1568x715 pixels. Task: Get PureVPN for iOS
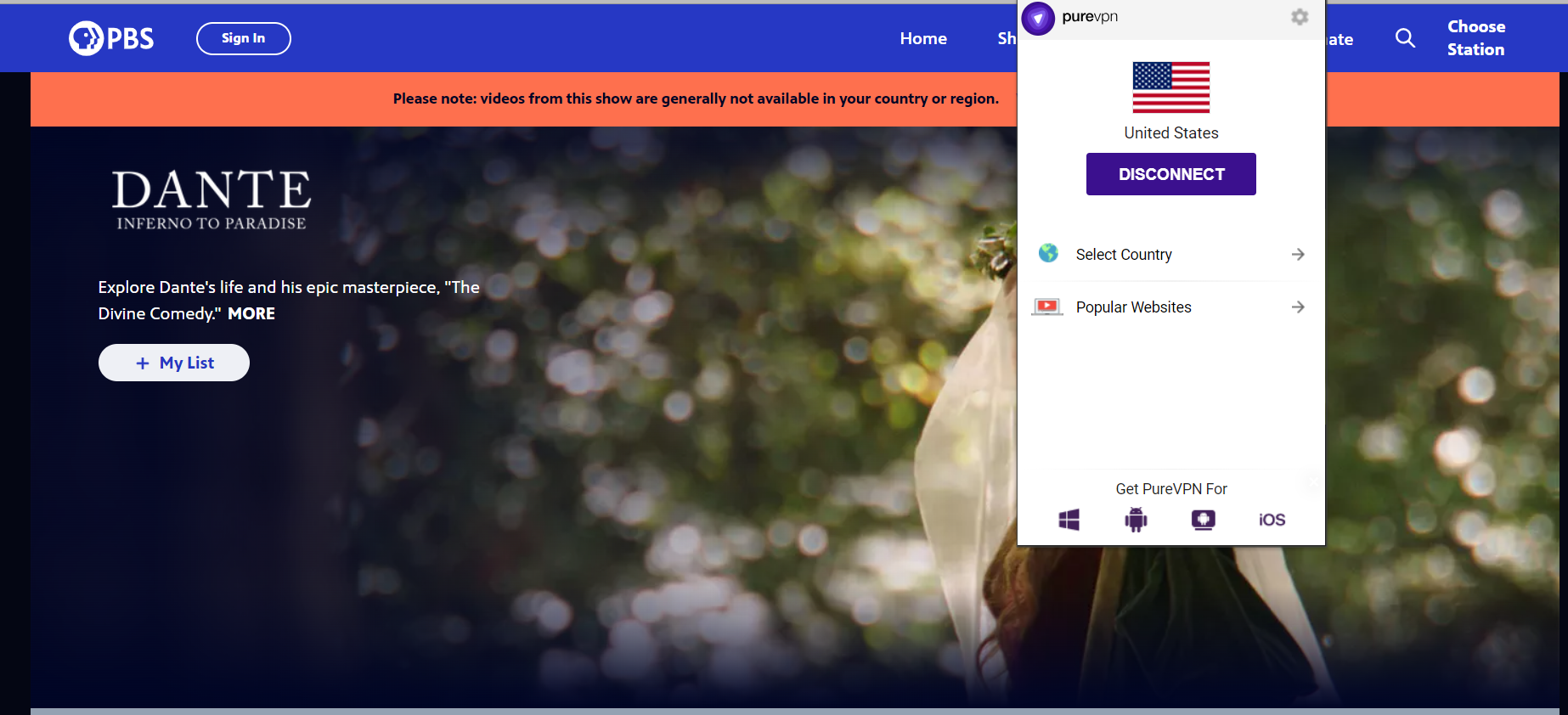click(x=1272, y=520)
